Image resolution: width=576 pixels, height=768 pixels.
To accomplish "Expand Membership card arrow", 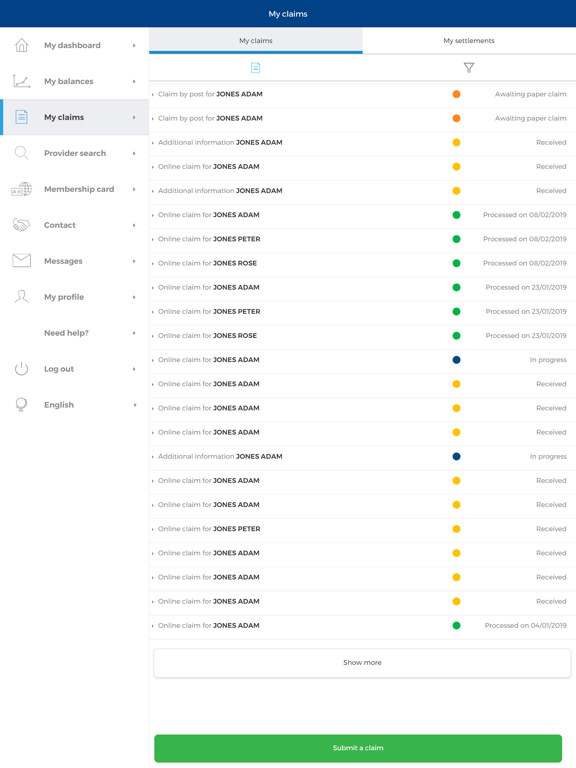I will pyautogui.click(x=134, y=189).
